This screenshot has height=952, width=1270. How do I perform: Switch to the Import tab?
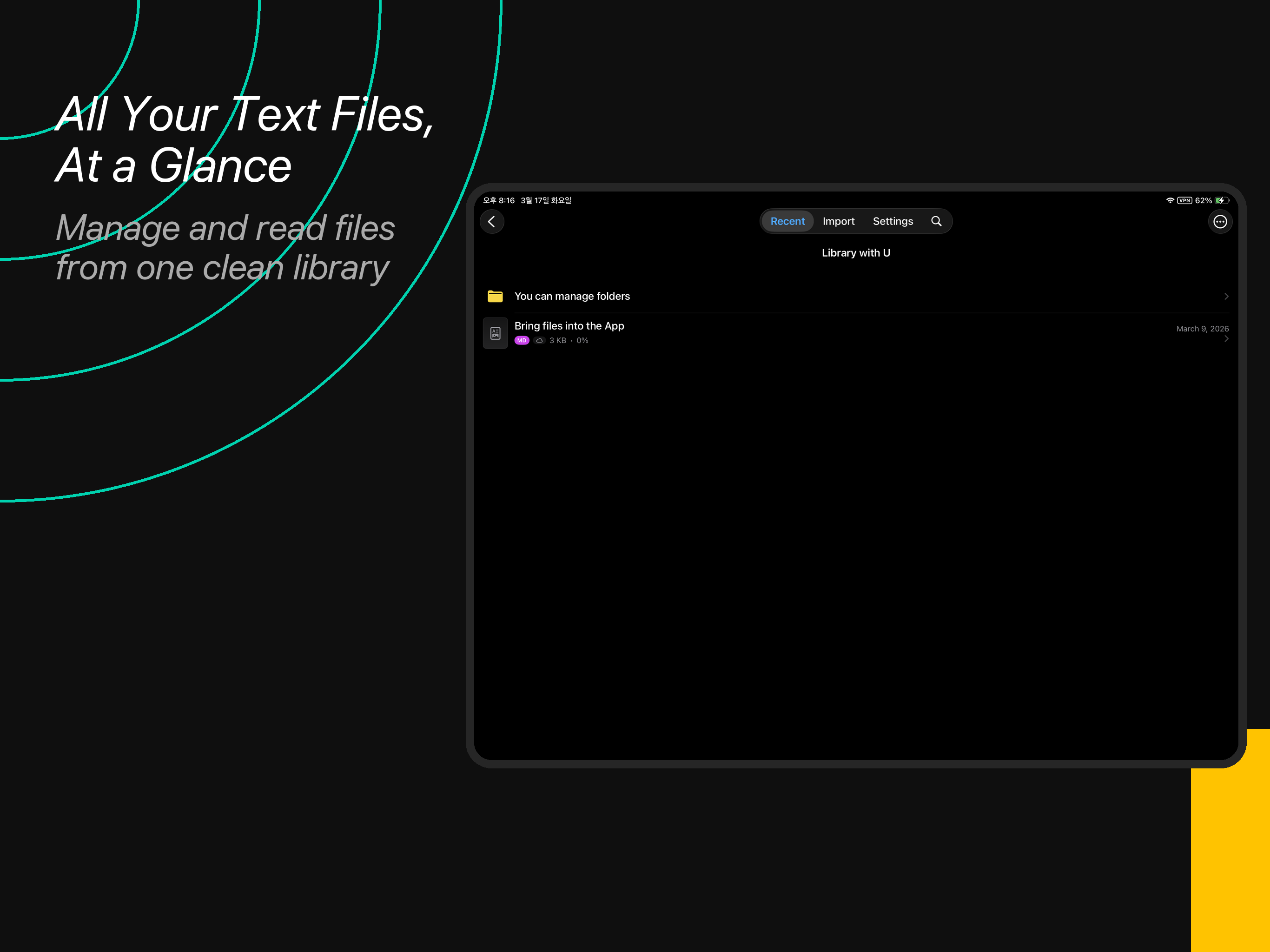pyautogui.click(x=838, y=221)
